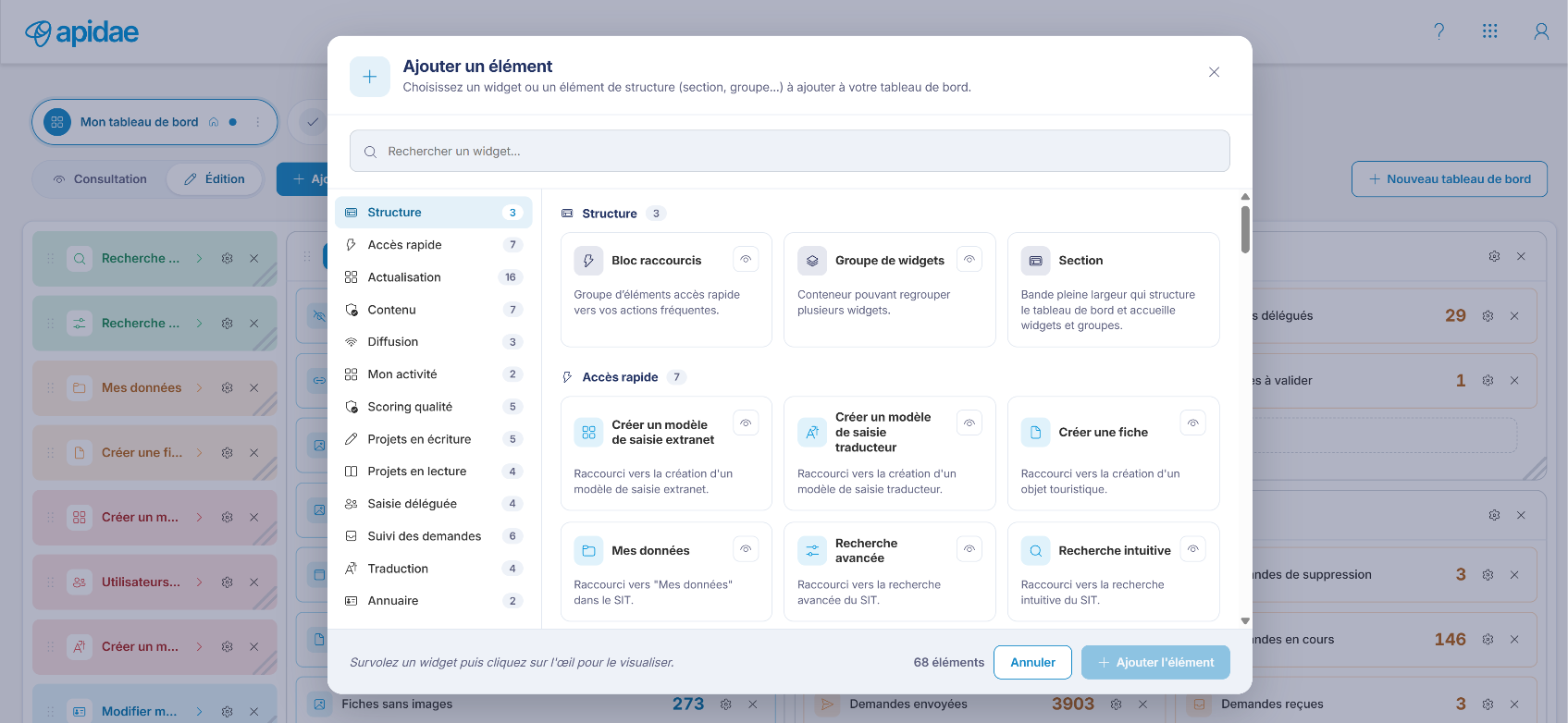1568x723 pixels.
Task: Click the Recherche avancée sliders icon
Action: point(812,550)
